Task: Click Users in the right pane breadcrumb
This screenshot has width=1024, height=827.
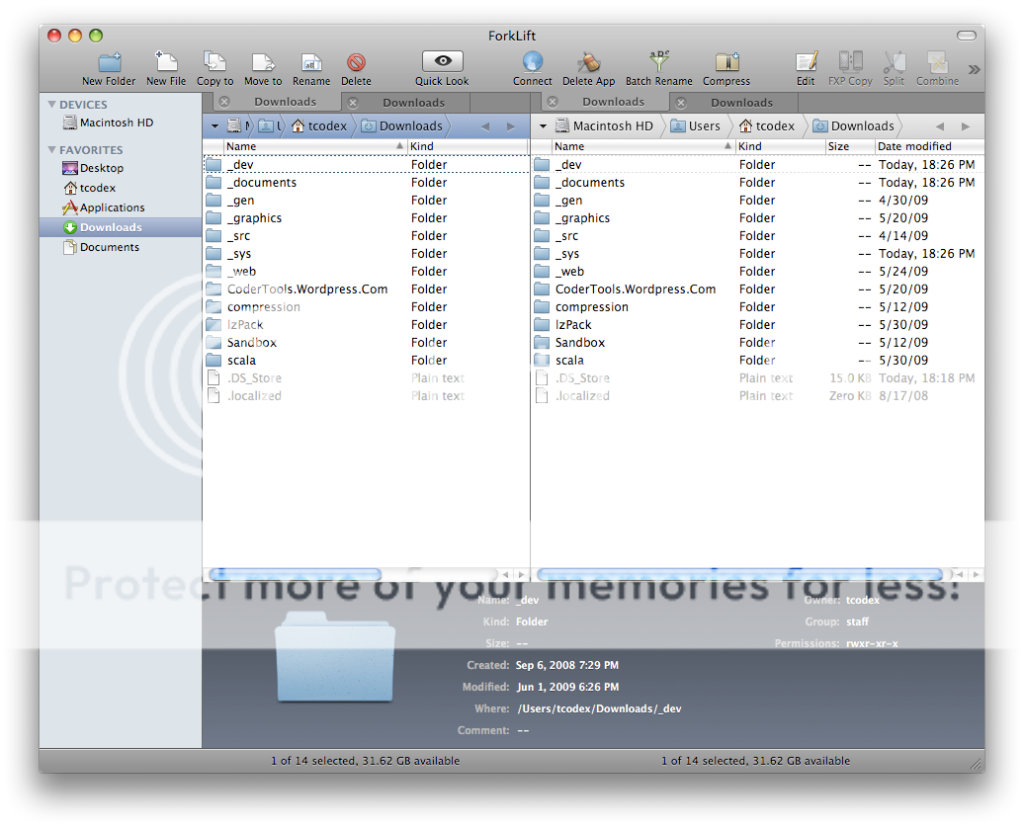Action: pos(696,126)
